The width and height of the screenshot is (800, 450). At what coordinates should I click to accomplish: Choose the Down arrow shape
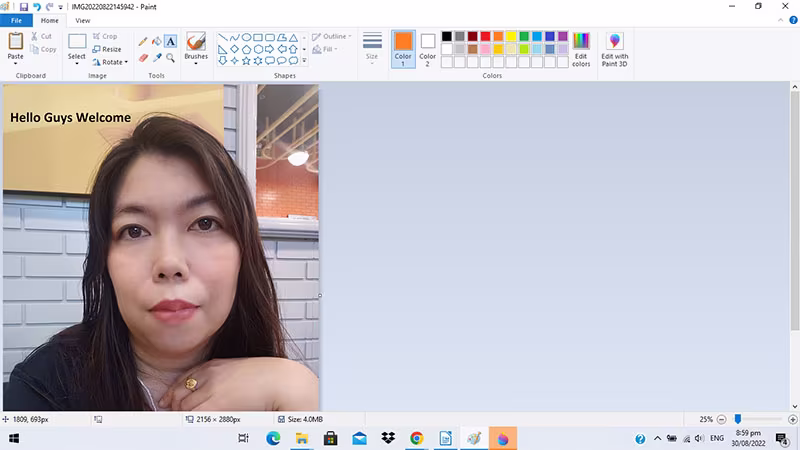(x=222, y=61)
